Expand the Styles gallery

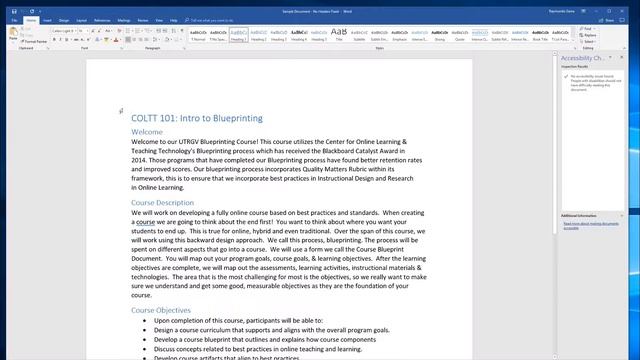(x=573, y=40)
